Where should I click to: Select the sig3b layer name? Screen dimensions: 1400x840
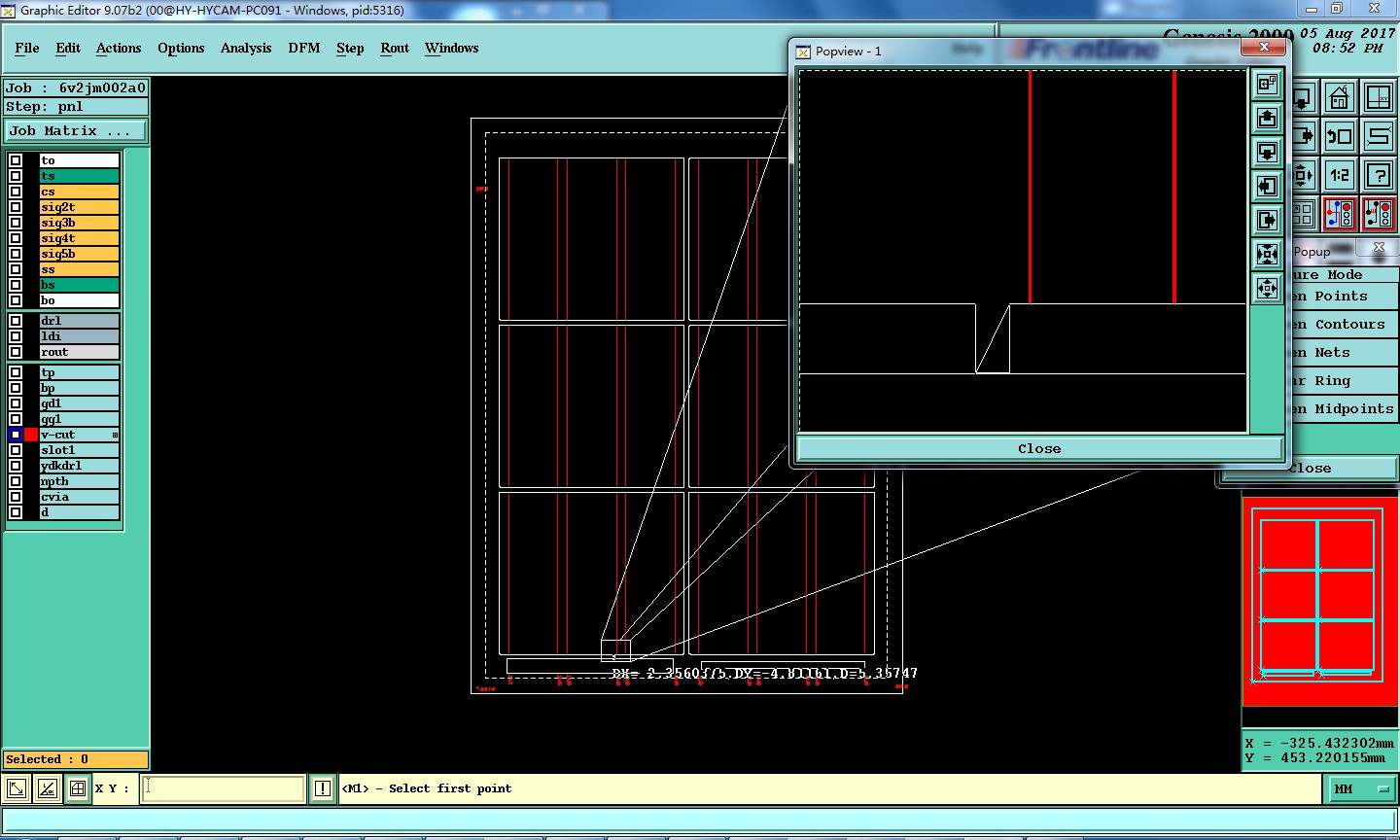pos(80,223)
